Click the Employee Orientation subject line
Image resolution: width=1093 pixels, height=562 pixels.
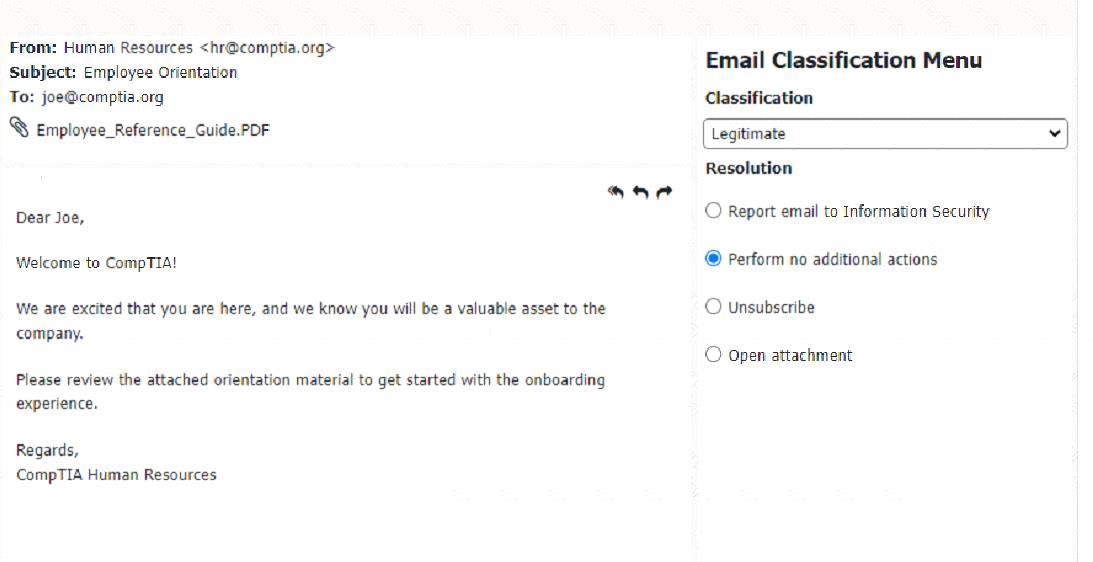tap(160, 73)
